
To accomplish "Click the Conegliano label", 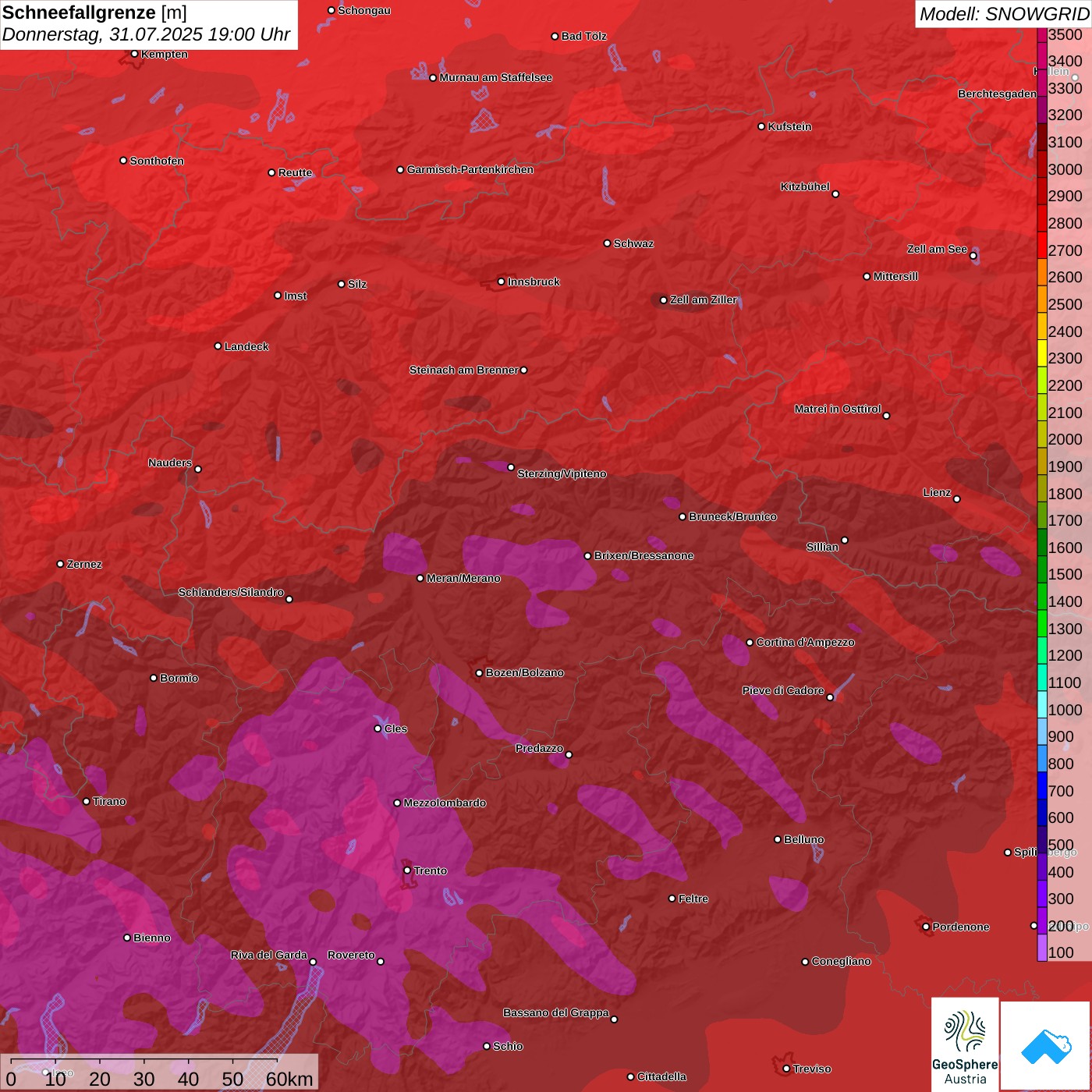I will point(841,961).
